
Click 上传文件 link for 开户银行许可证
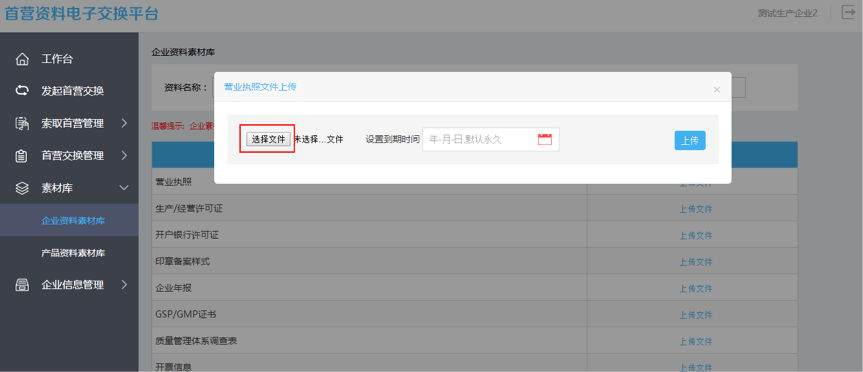click(x=696, y=236)
